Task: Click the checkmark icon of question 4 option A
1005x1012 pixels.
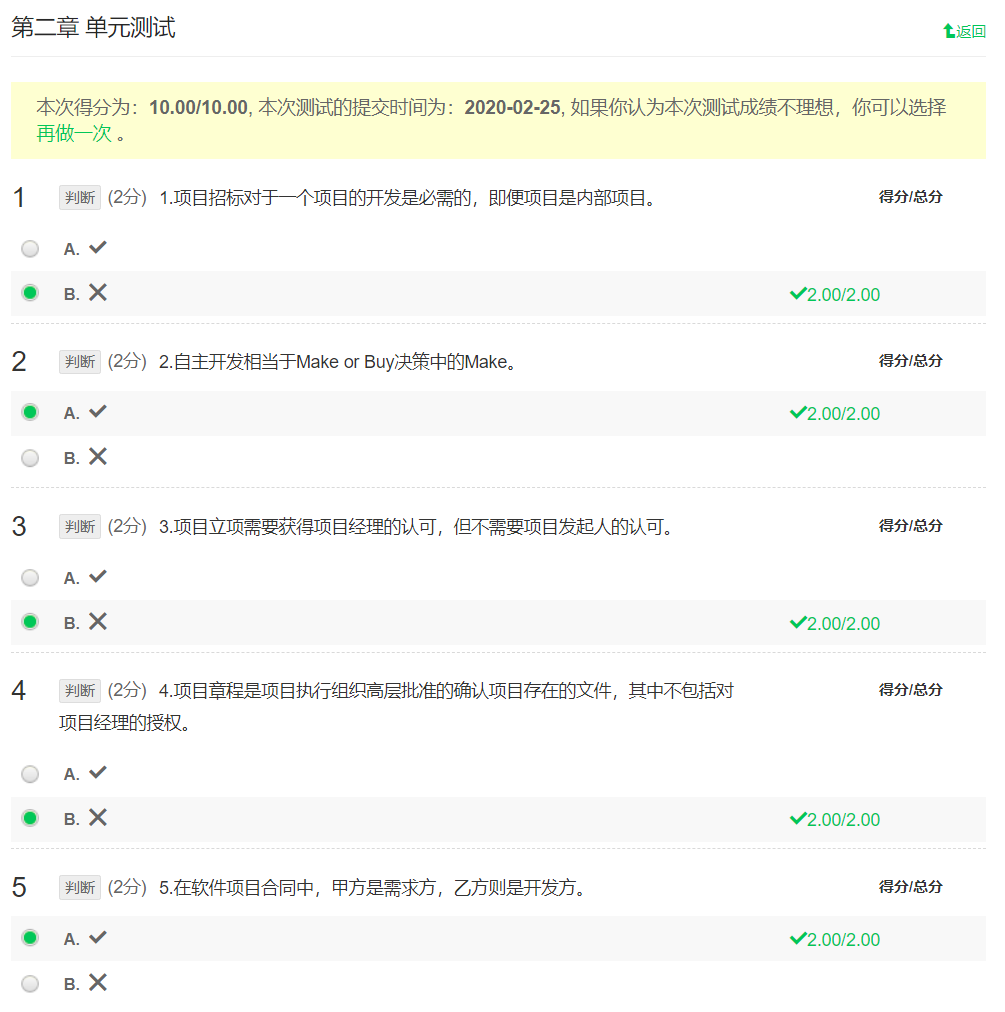Action: point(97,773)
